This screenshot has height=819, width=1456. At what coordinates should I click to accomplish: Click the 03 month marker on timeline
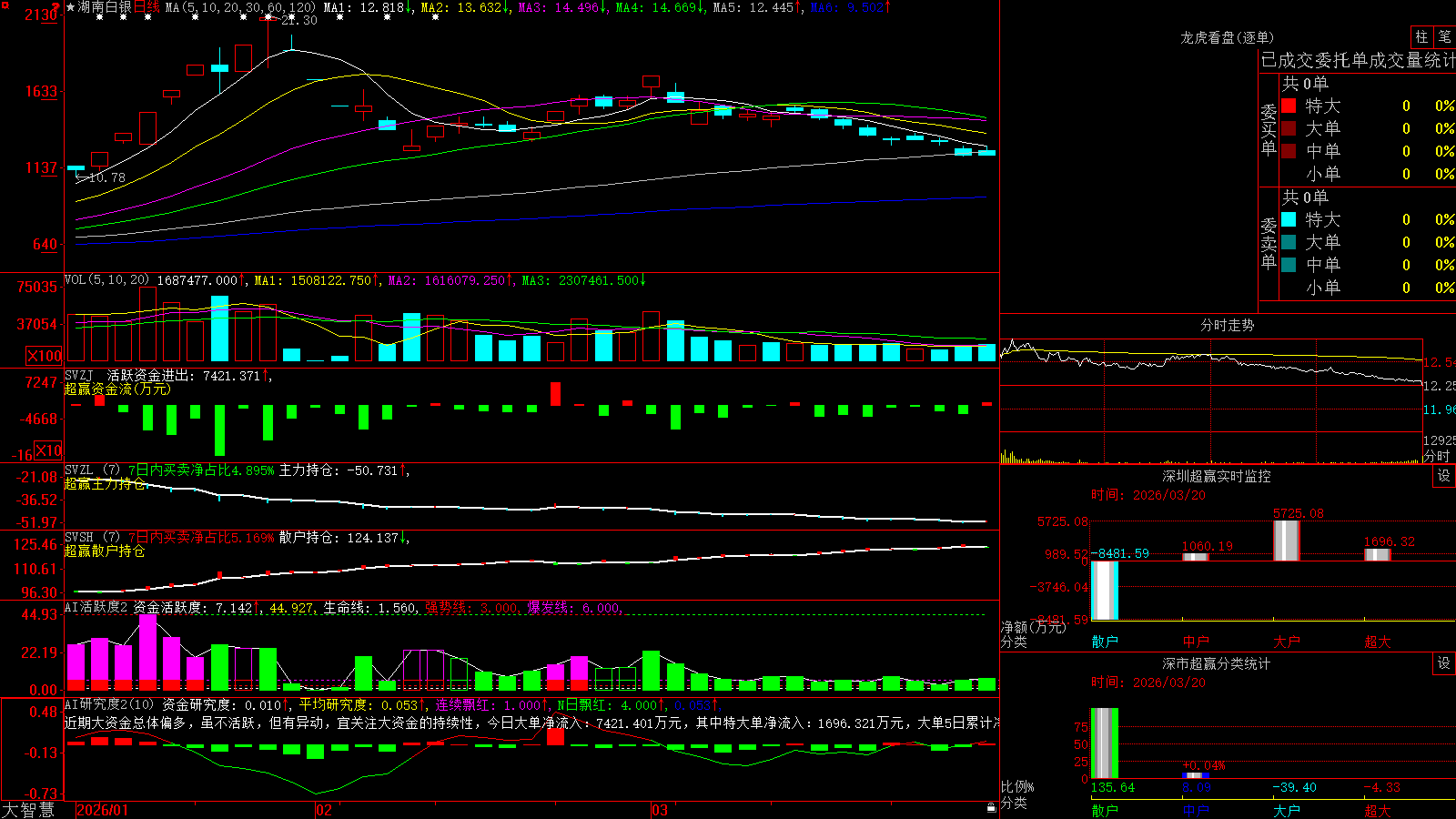[660, 810]
